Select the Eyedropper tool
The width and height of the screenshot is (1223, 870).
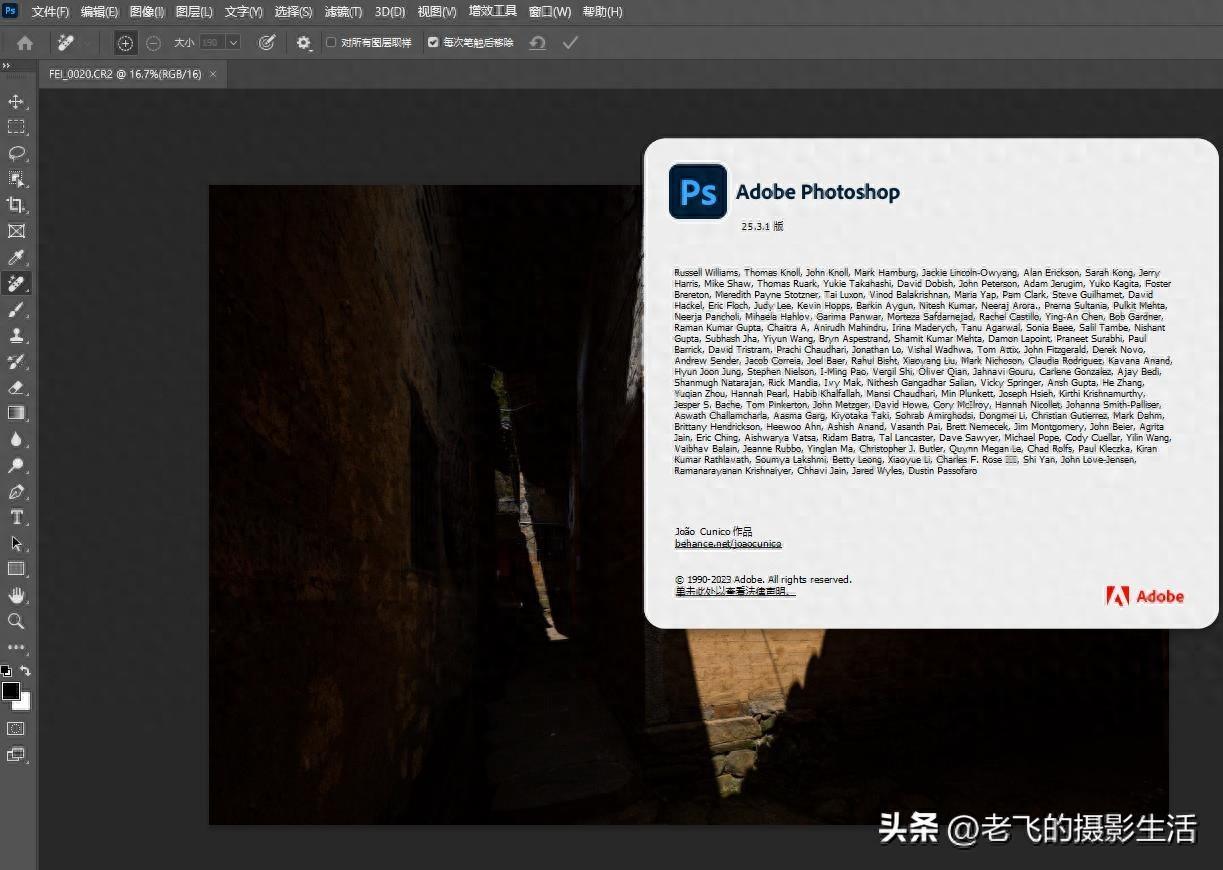coord(15,257)
